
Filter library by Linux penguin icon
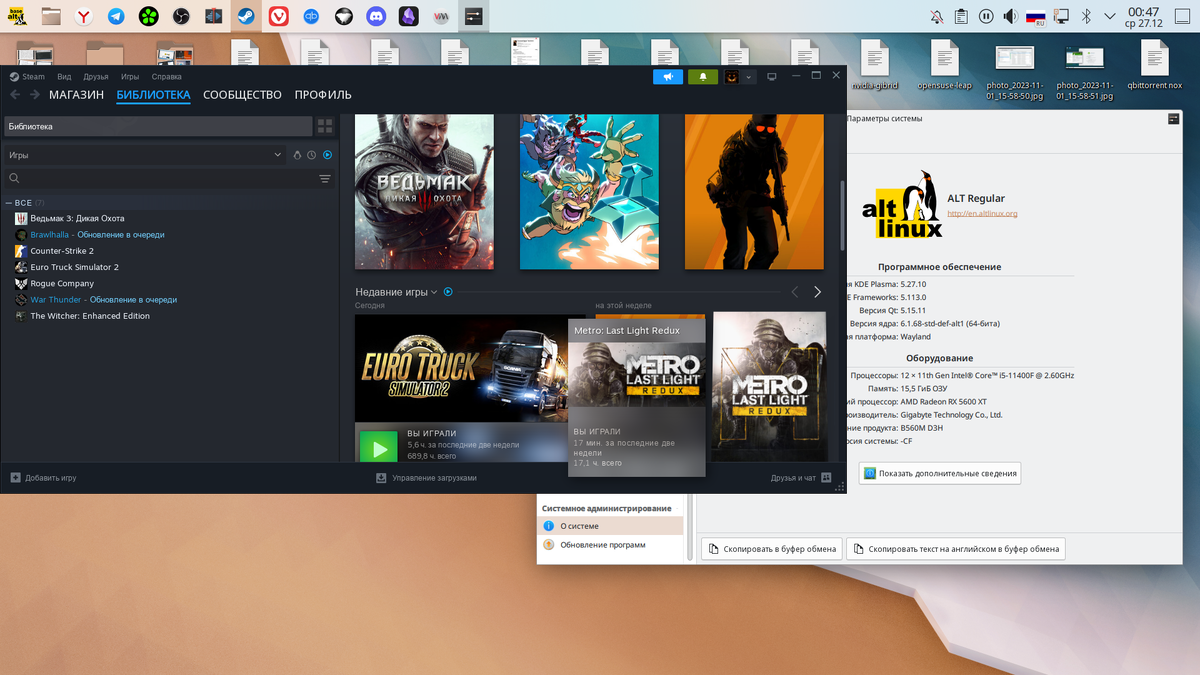pos(297,155)
